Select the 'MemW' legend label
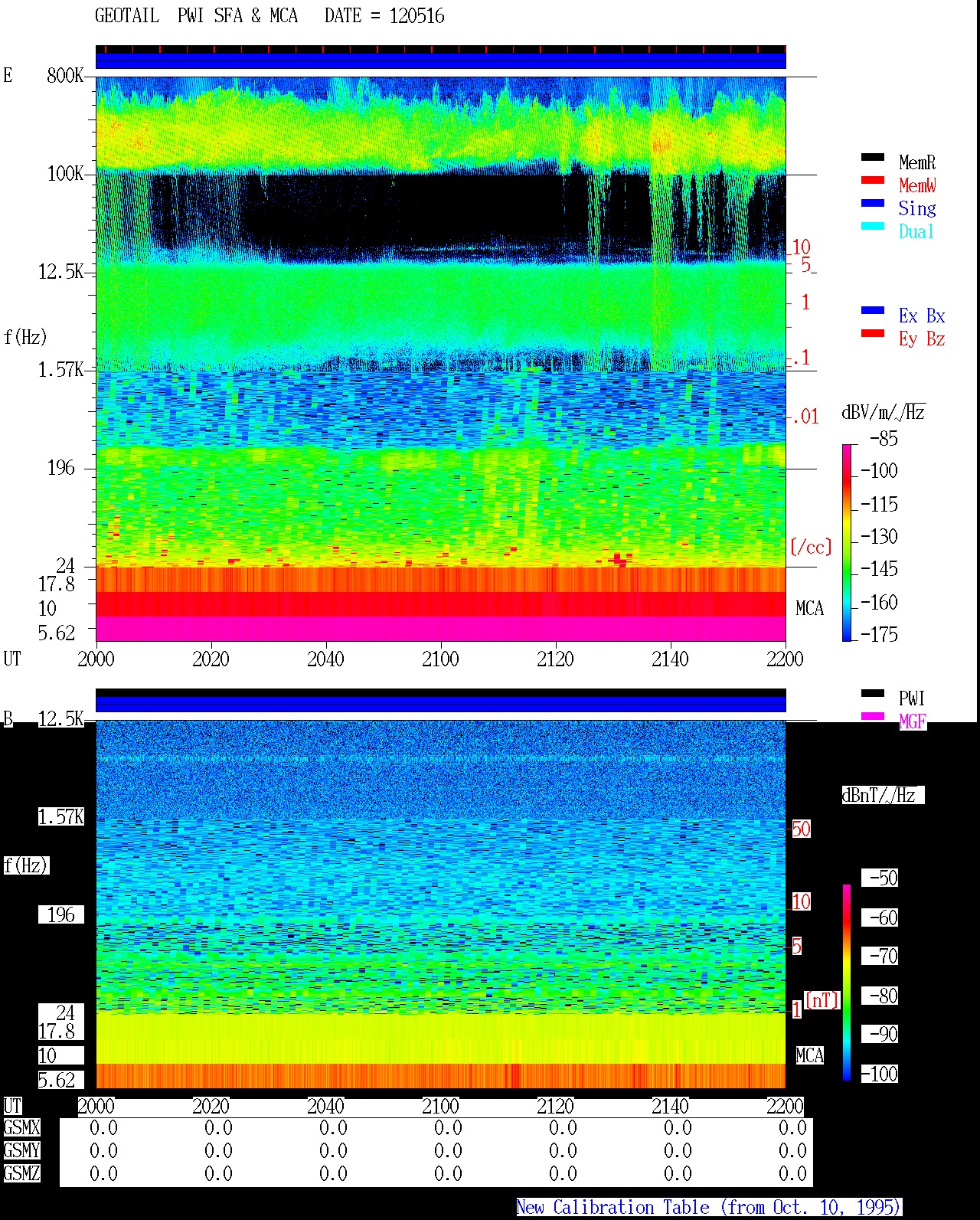The width and height of the screenshot is (980, 1220). click(917, 185)
